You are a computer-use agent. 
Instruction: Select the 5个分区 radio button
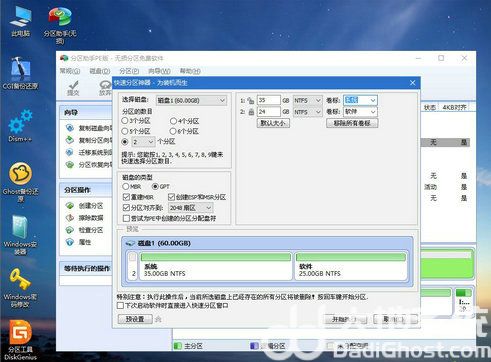(125, 131)
